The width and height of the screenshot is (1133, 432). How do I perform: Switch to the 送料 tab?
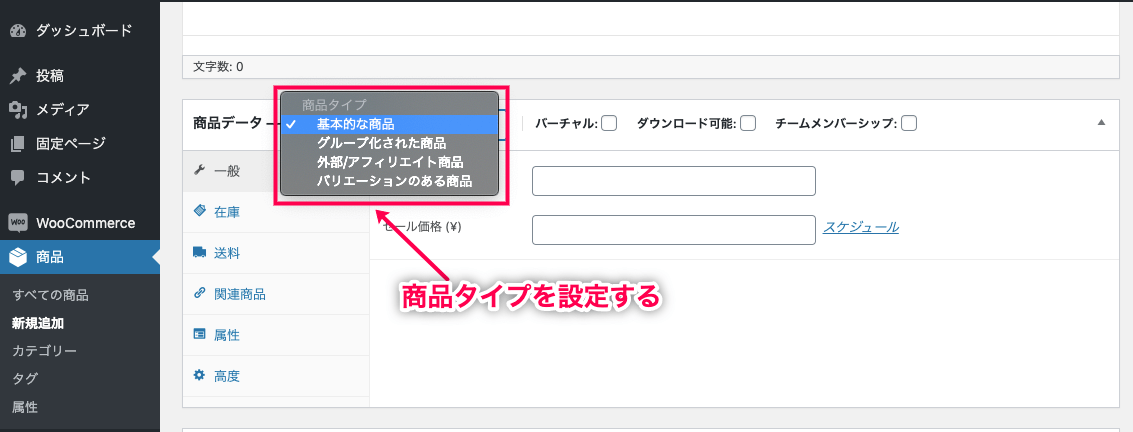coord(276,253)
